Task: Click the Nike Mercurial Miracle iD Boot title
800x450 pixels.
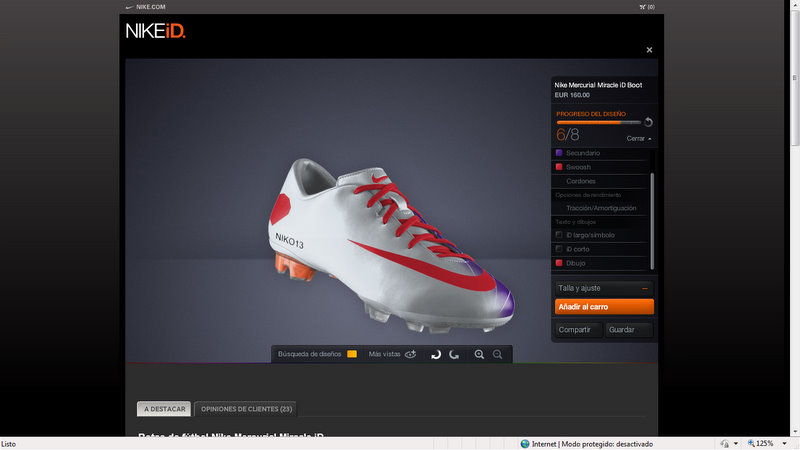Action: pos(598,85)
